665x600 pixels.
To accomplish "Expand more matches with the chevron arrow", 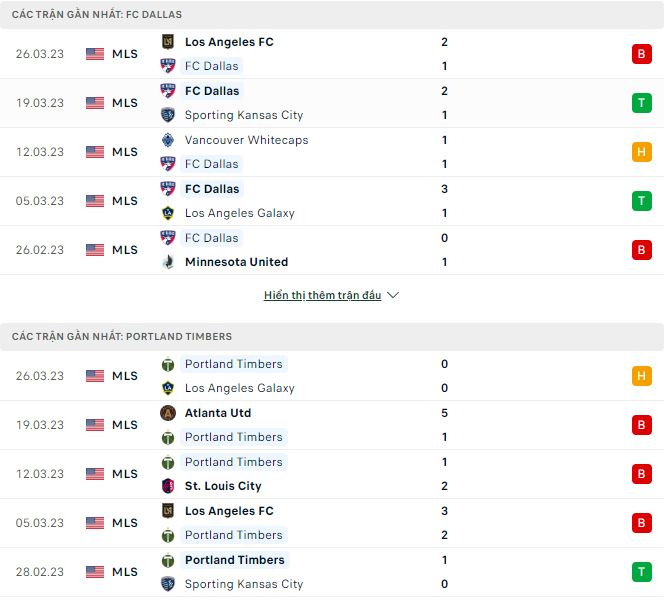I will pyautogui.click(x=393, y=296).
